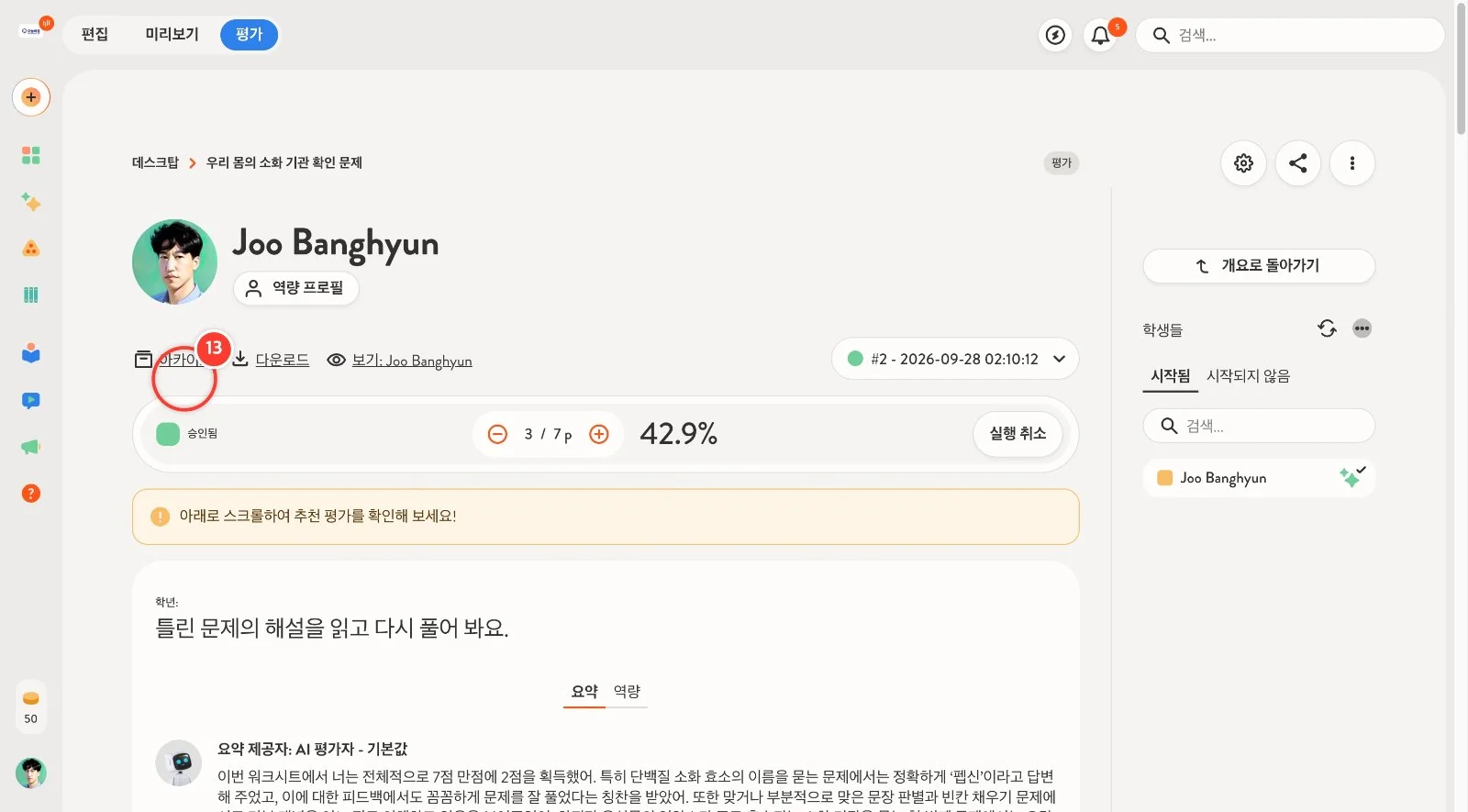Open the dashboard grid icon in sidebar
This screenshot has height=812, width=1468.
point(31,155)
